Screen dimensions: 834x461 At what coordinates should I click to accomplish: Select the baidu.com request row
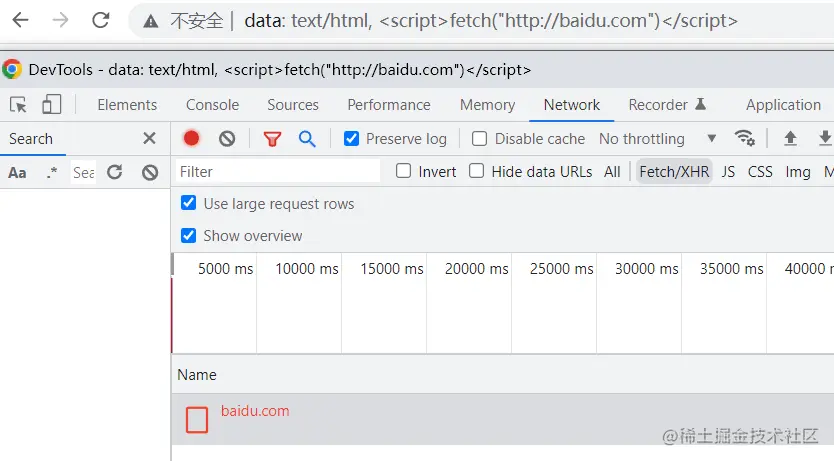[x=503, y=419]
